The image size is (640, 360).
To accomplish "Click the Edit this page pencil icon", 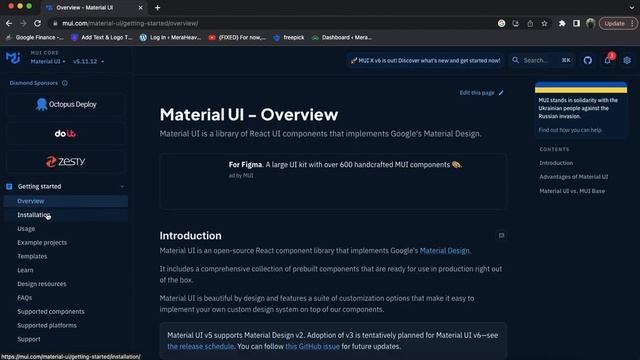I will coord(501,93).
